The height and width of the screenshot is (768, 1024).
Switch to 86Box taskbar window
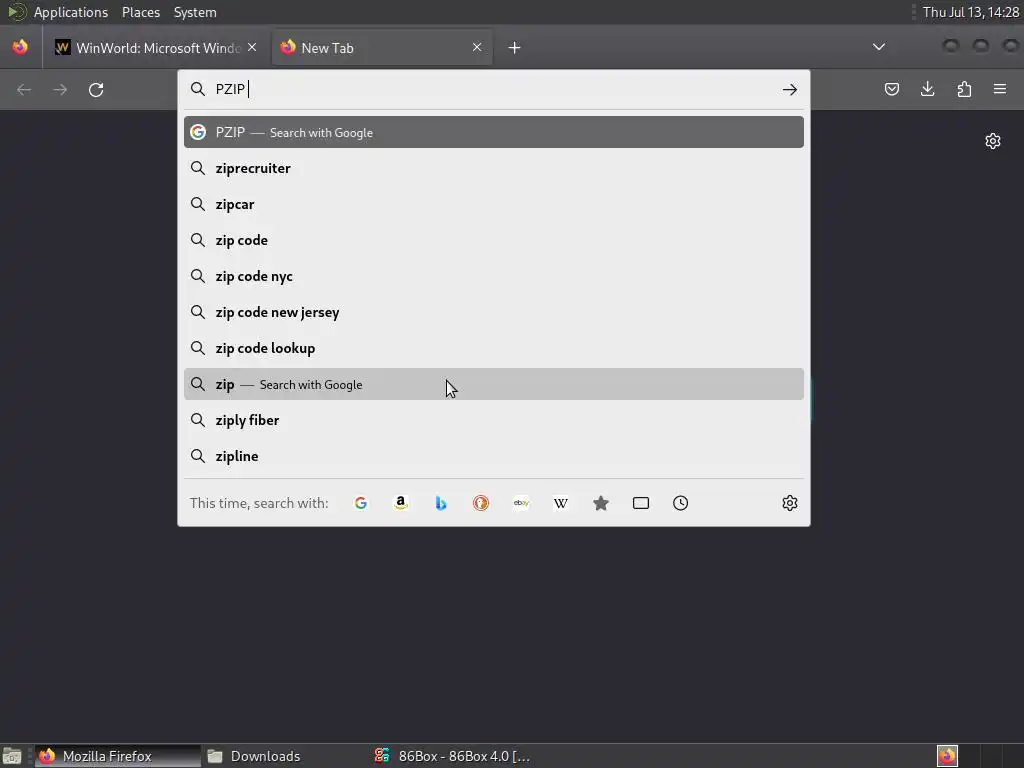pyautogui.click(x=452, y=756)
